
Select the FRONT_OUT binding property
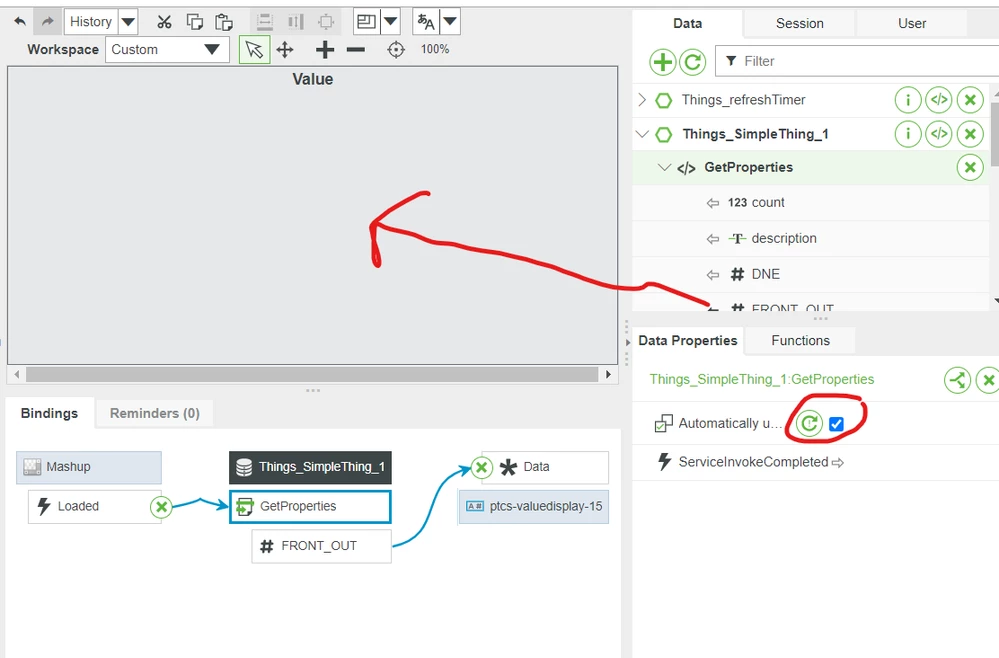click(x=321, y=547)
